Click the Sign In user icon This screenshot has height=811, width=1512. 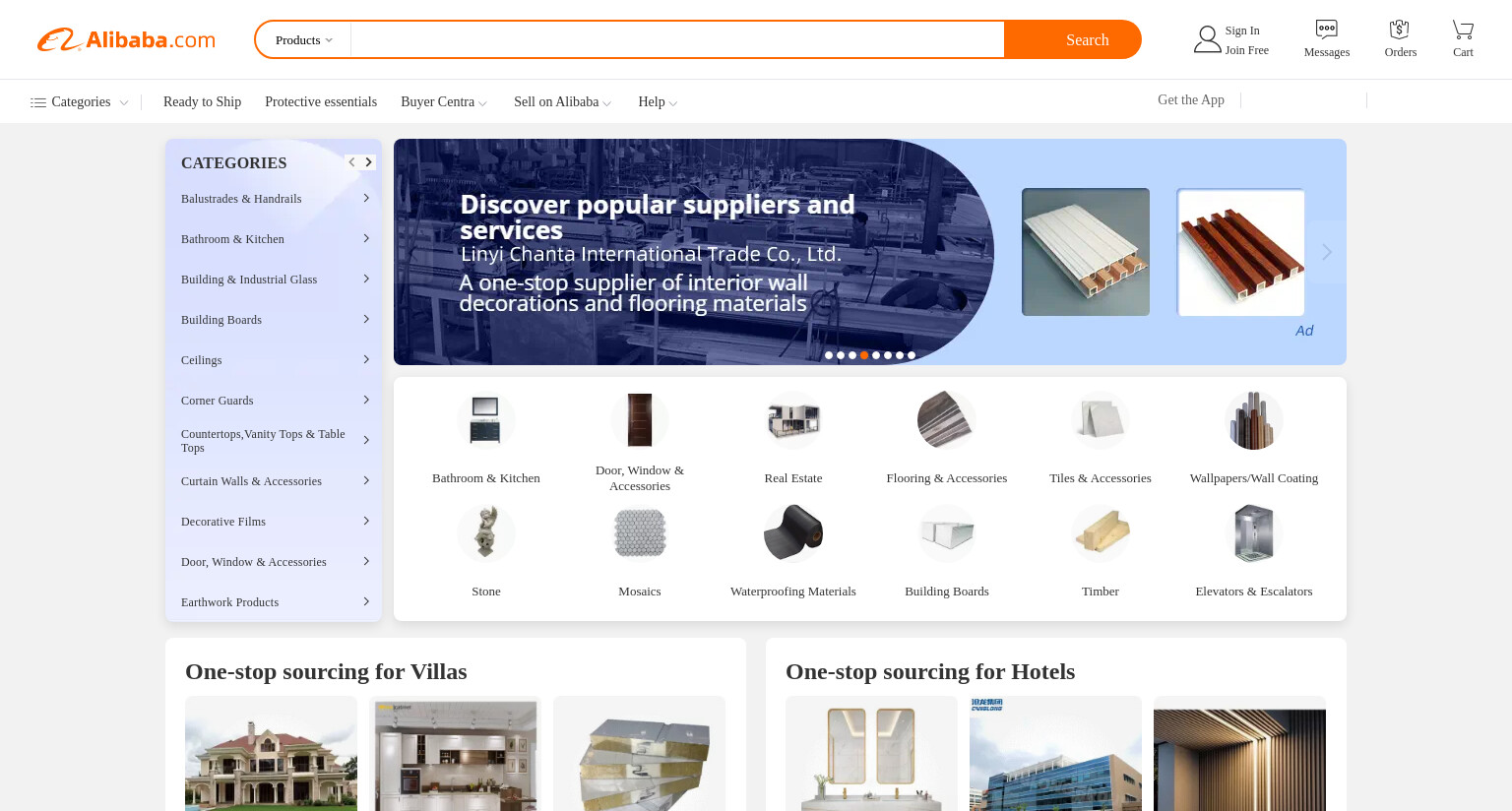point(1207,39)
